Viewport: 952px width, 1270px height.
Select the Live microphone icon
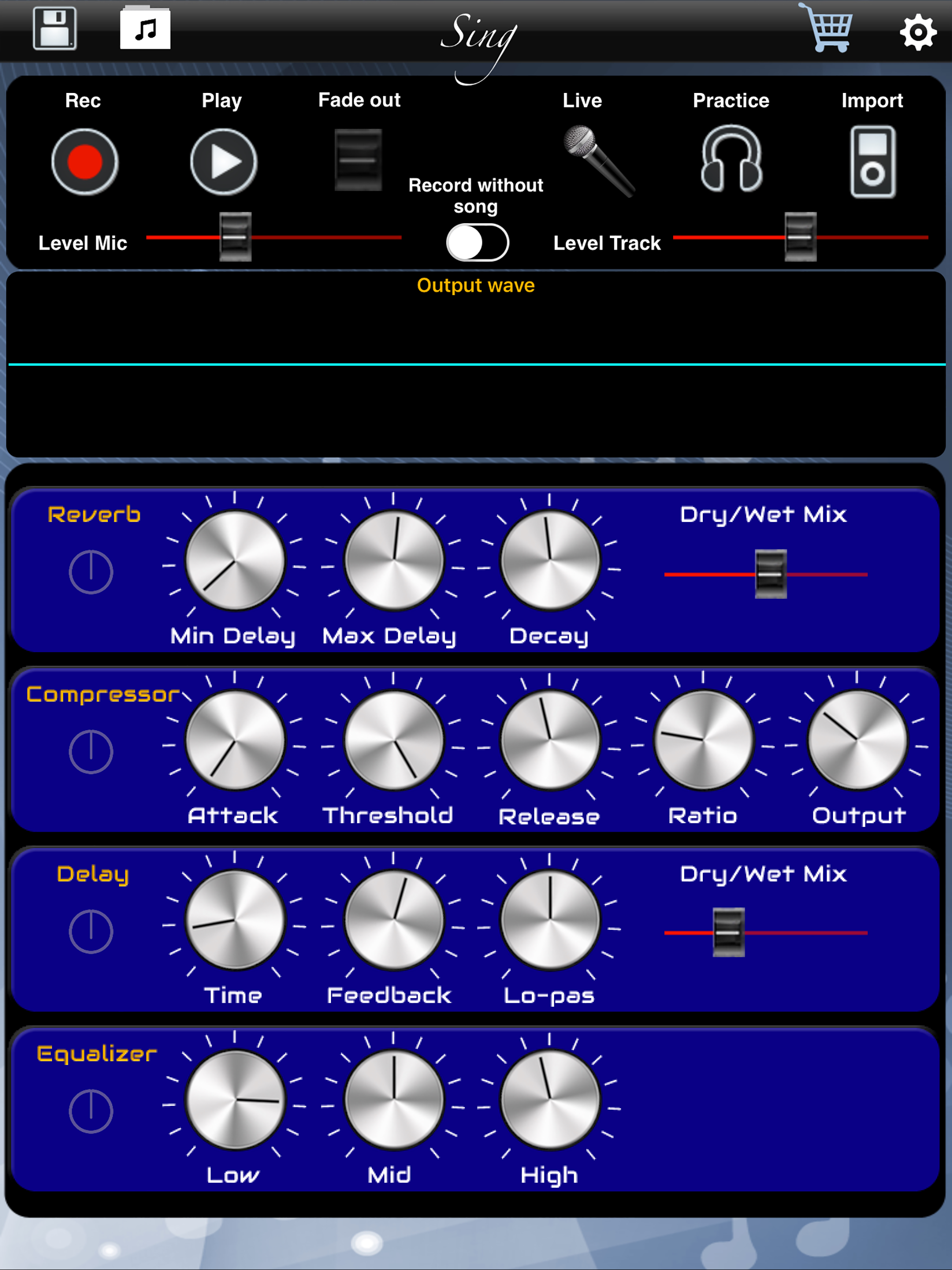[597, 161]
